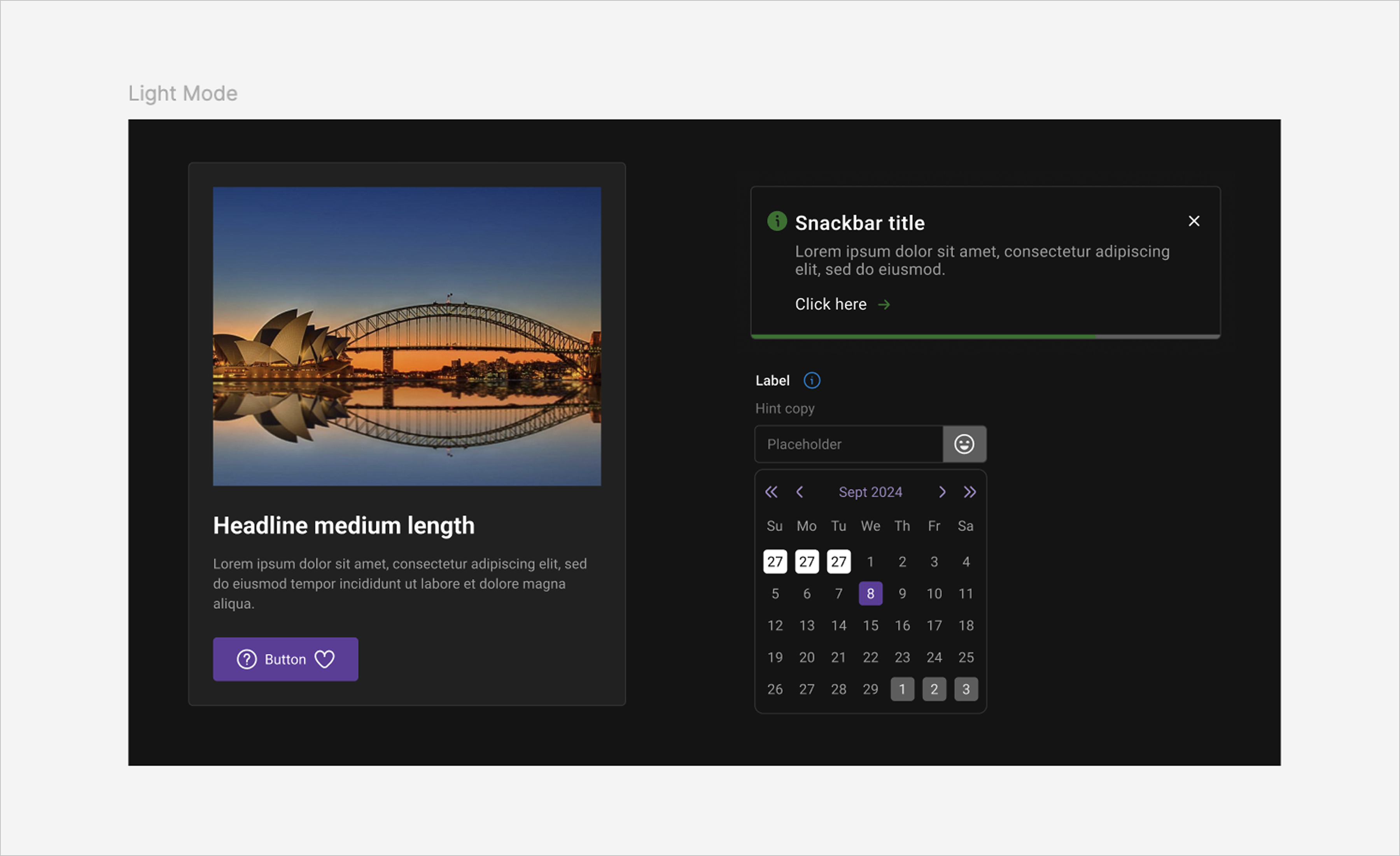
Task: Select greyed next-month date 1 in last row
Action: [x=902, y=689]
